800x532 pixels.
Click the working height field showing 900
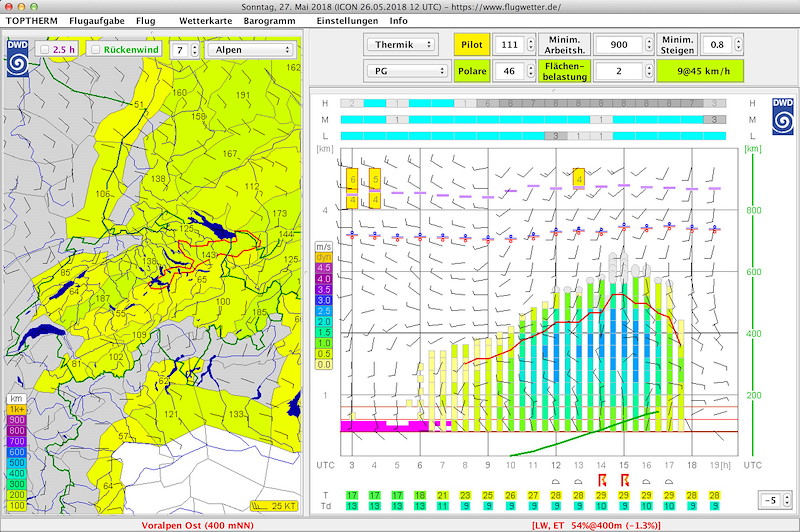[619, 44]
